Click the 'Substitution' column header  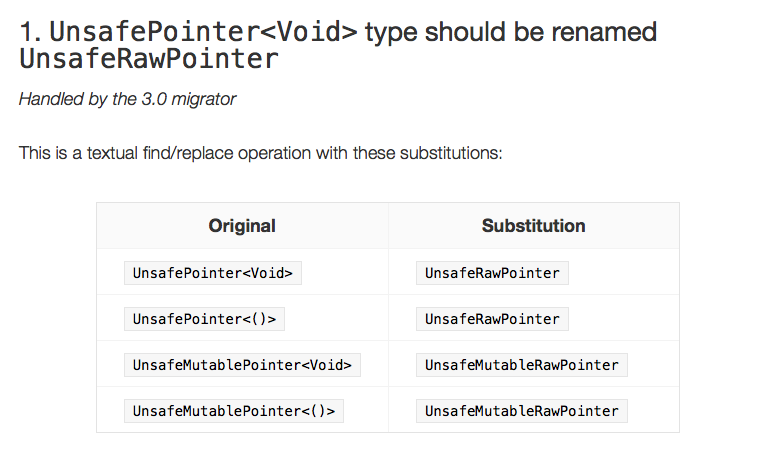click(x=533, y=226)
